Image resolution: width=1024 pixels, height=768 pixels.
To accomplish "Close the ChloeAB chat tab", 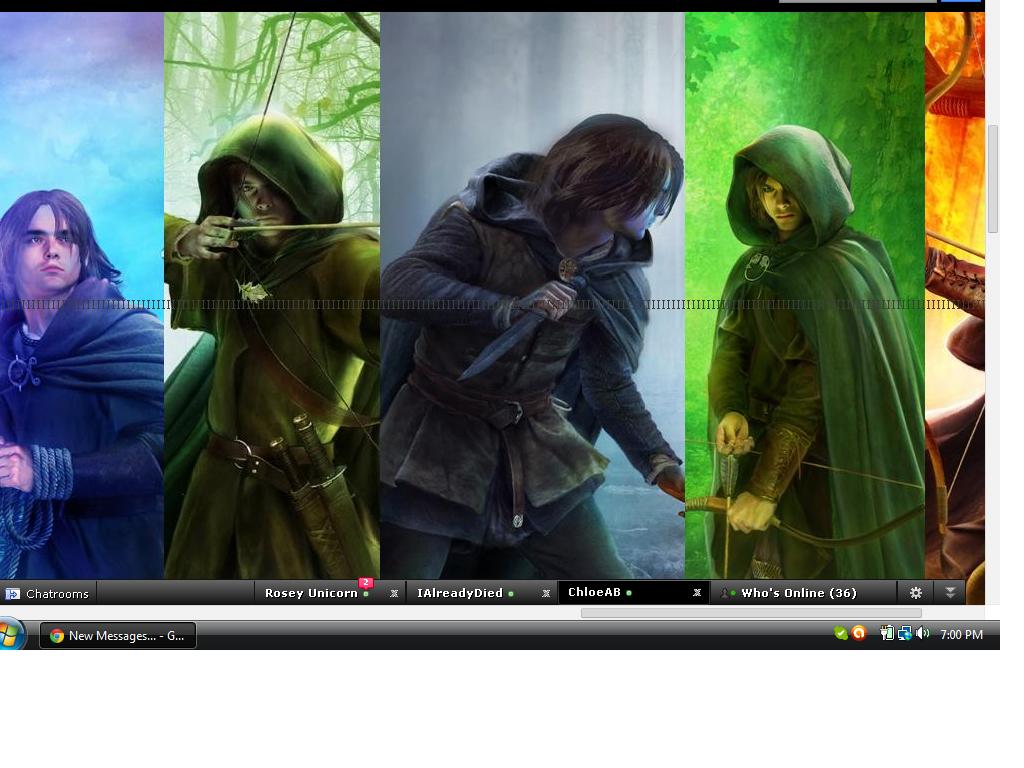I will pyautogui.click(x=697, y=593).
